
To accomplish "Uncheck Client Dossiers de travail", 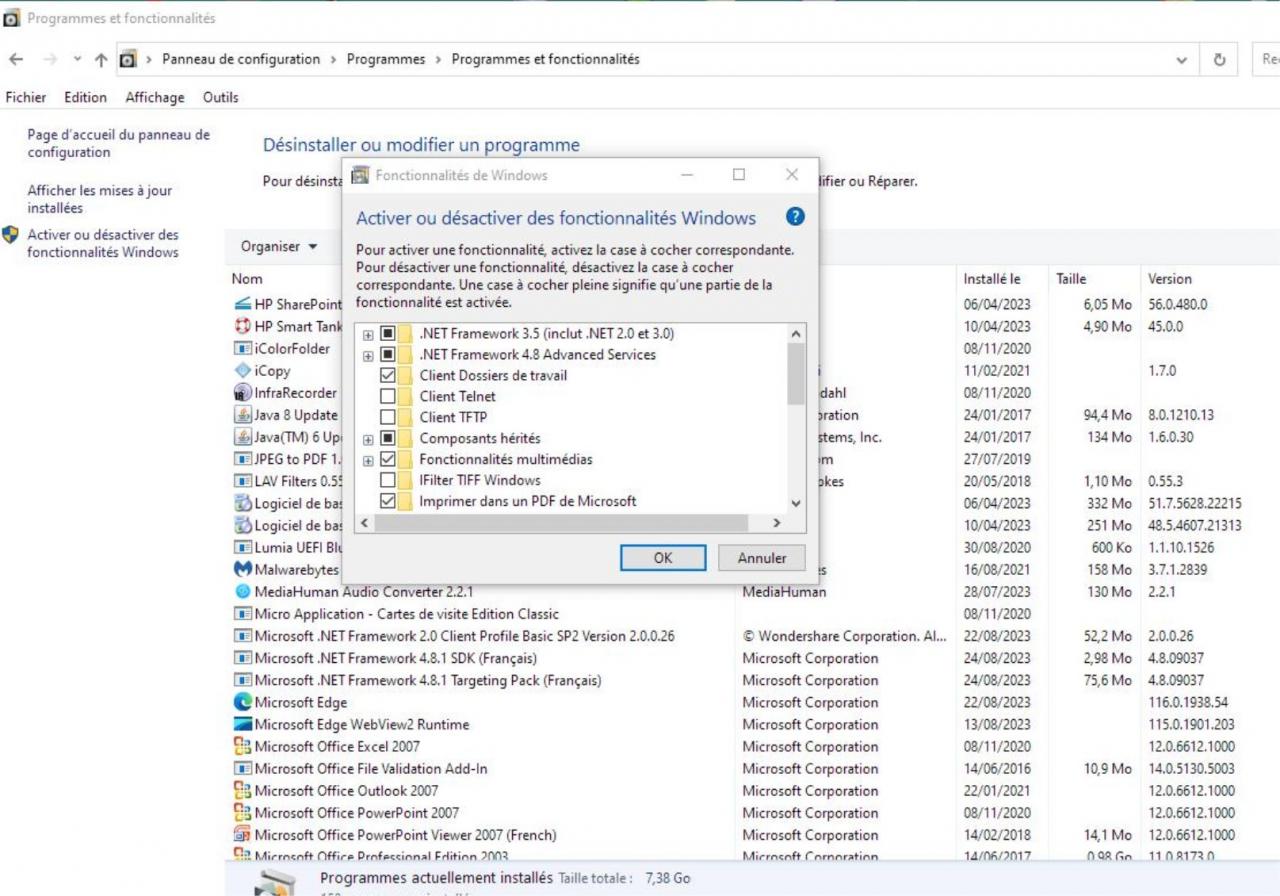I will [388, 375].
